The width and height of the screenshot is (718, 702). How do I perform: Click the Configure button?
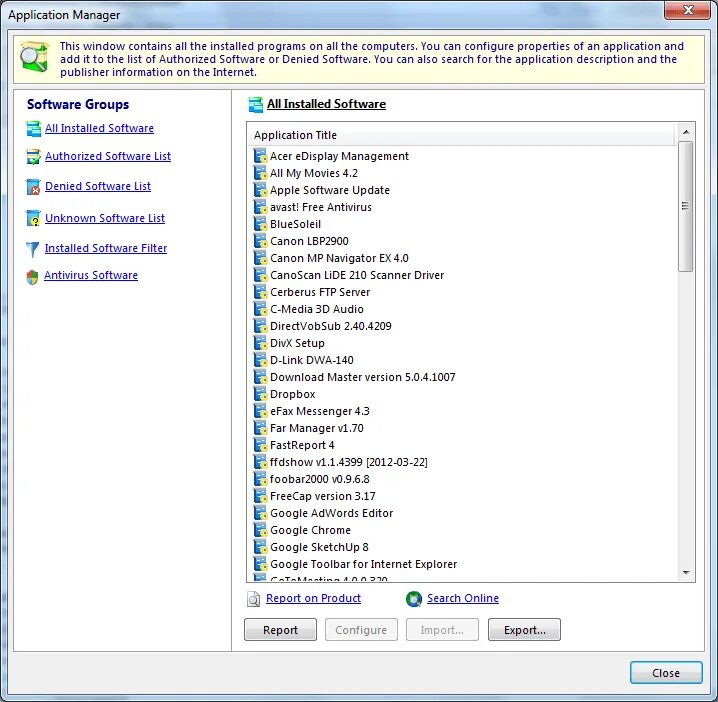tap(361, 630)
